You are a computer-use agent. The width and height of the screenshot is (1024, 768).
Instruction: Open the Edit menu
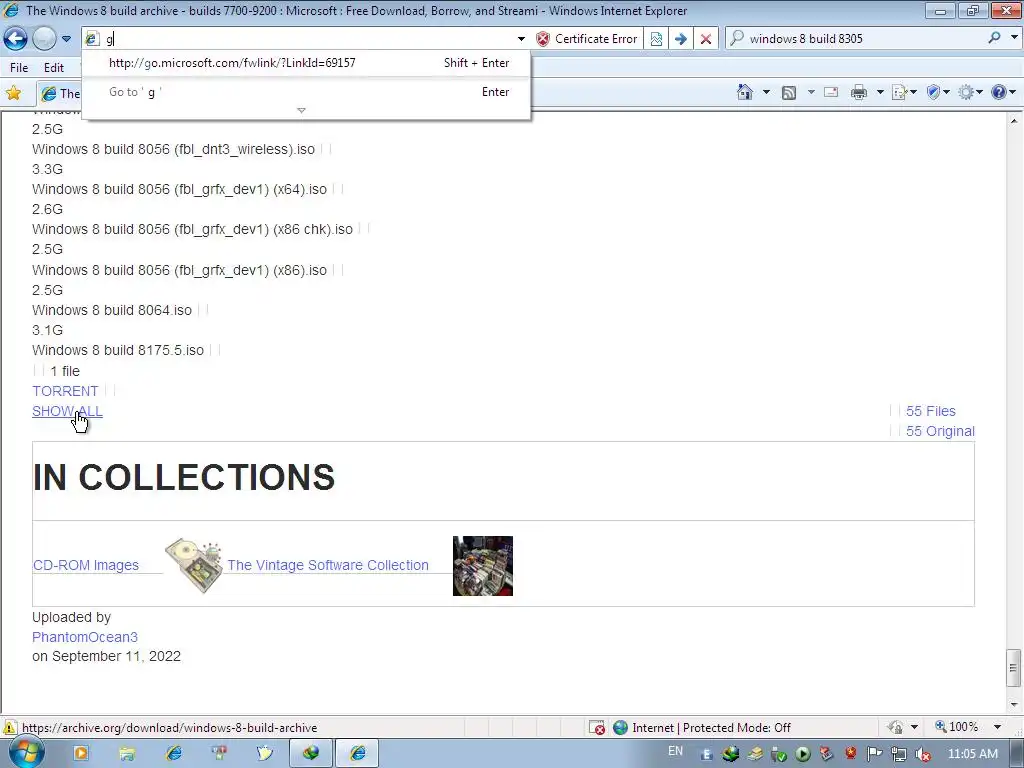click(54, 67)
